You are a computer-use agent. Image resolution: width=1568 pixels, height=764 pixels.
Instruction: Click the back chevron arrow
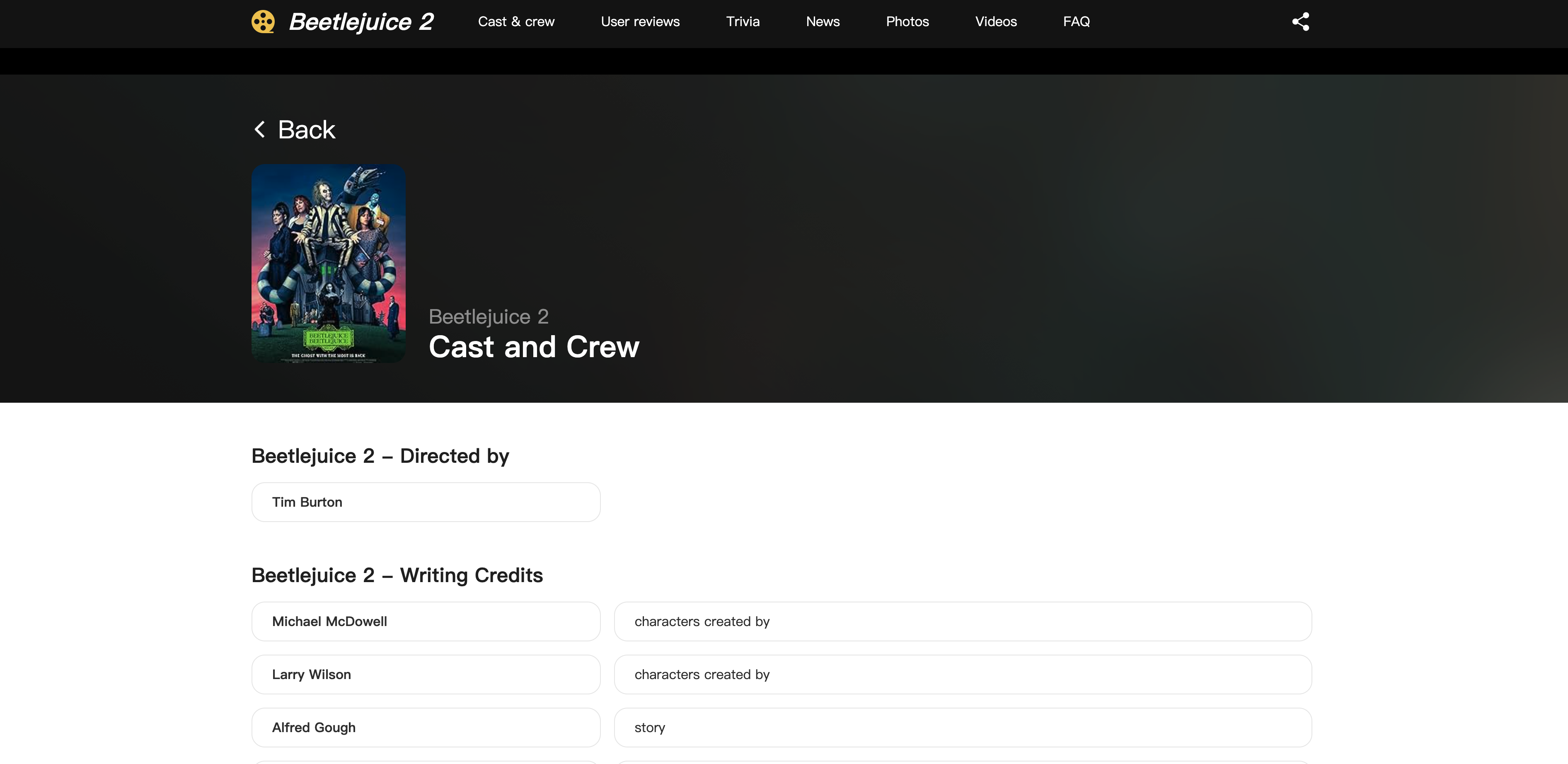259,129
